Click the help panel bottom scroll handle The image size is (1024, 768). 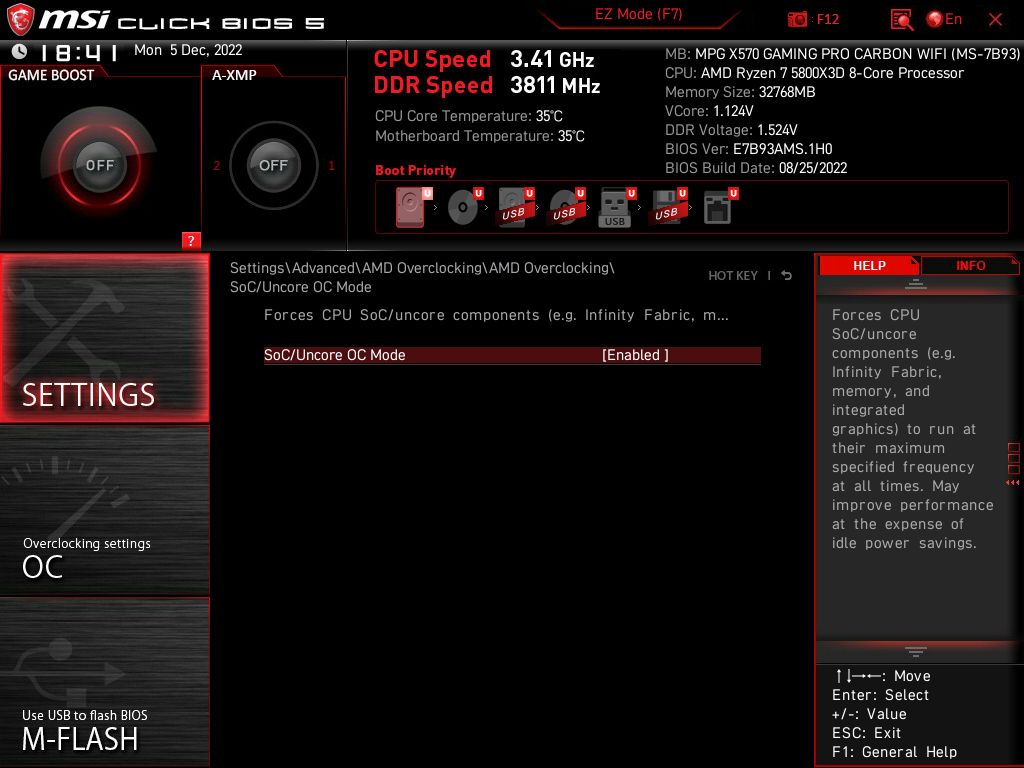916,651
